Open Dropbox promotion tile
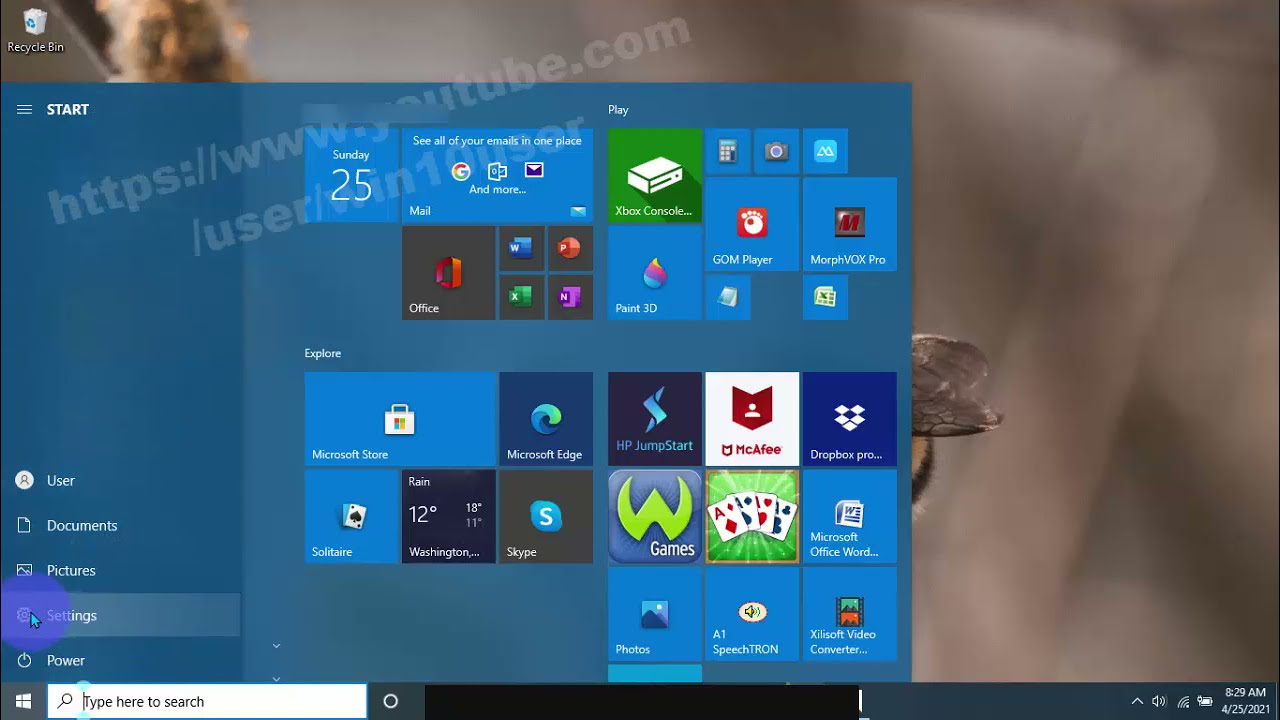The width and height of the screenshot is (1280, 720). pos(850,419)
